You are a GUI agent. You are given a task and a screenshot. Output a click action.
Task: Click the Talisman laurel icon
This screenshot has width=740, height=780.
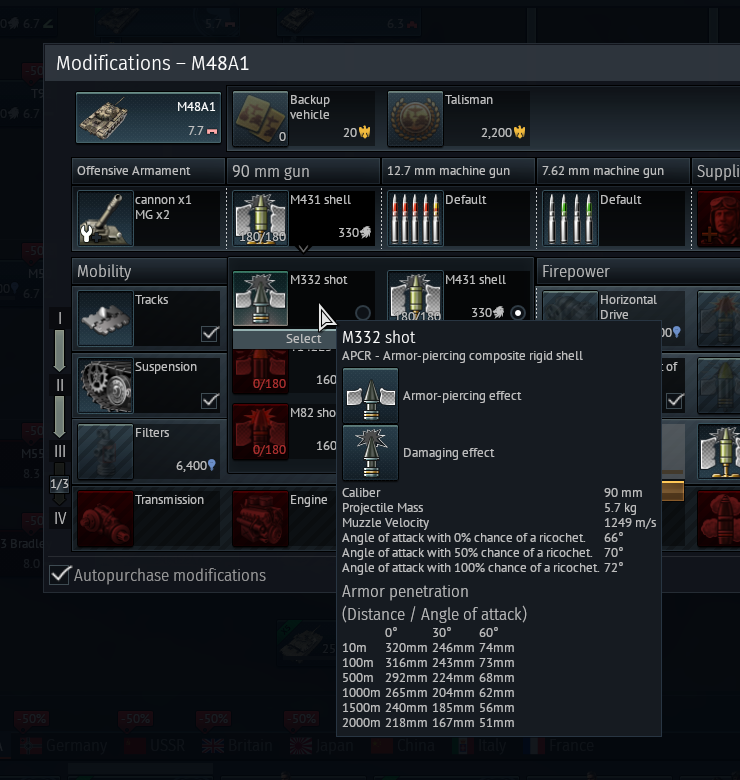(415, 118)
